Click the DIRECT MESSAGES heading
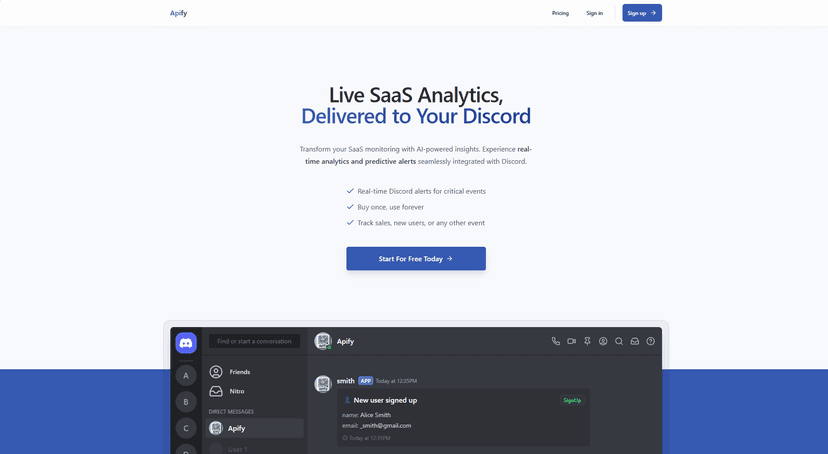 231,411
